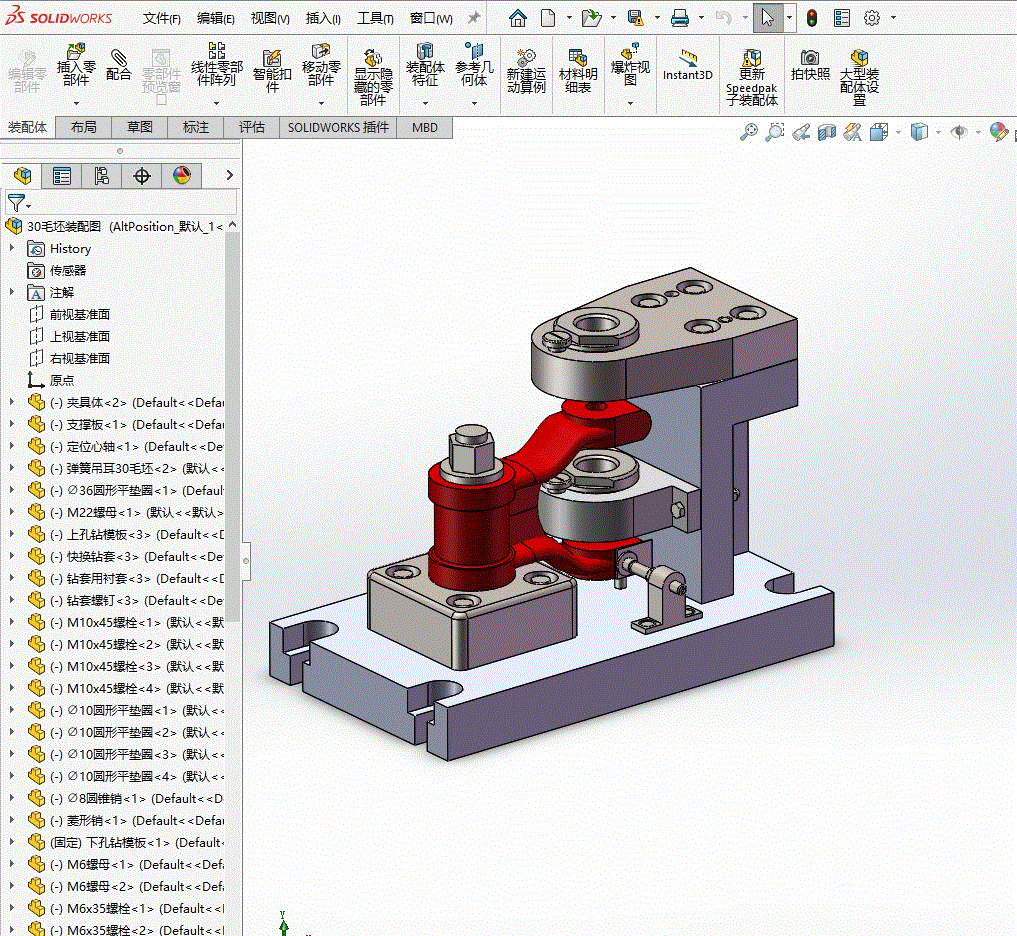Click the Home icon in top toolbar
The height and width of the screenshot is (936, 1017).
(x=518, y=18)
